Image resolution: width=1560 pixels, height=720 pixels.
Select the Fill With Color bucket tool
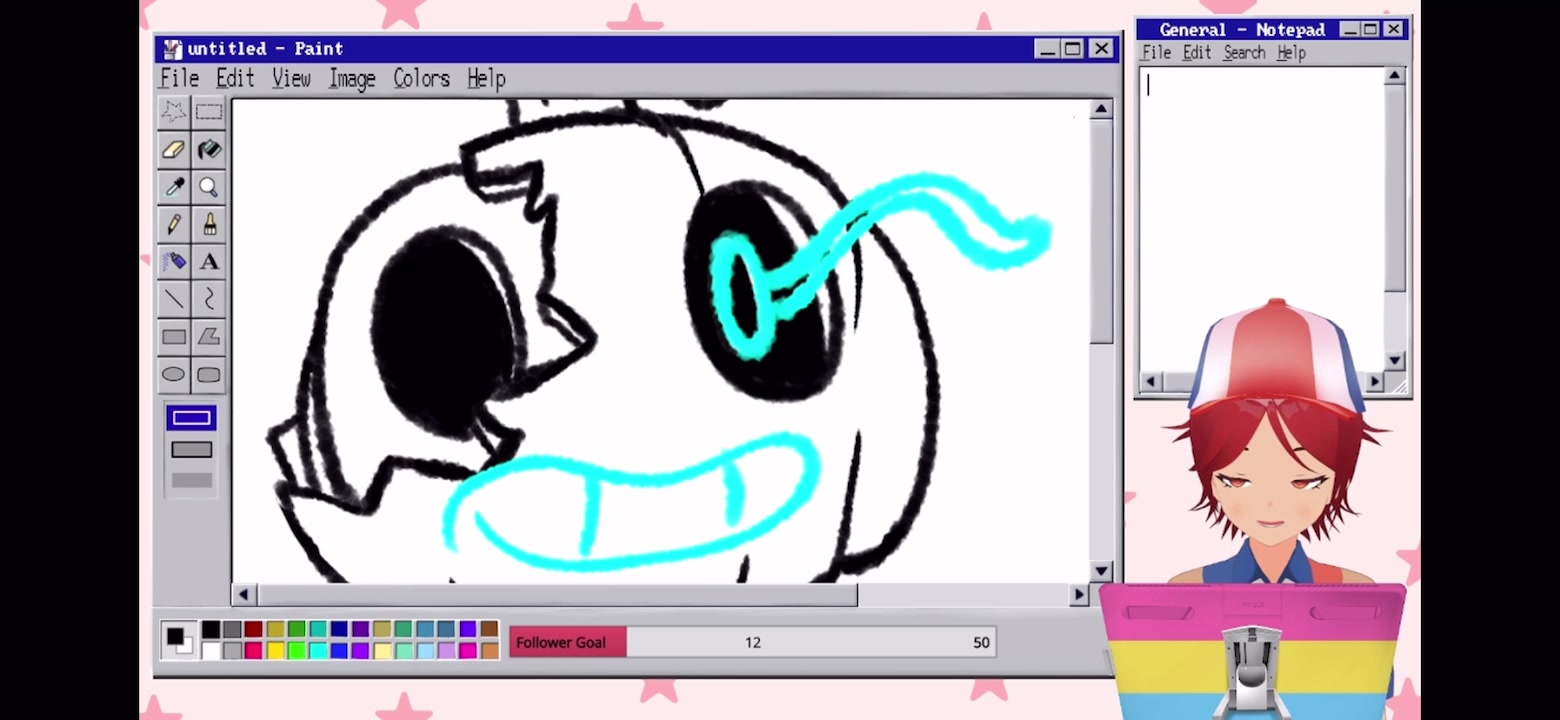click(209, 150)
